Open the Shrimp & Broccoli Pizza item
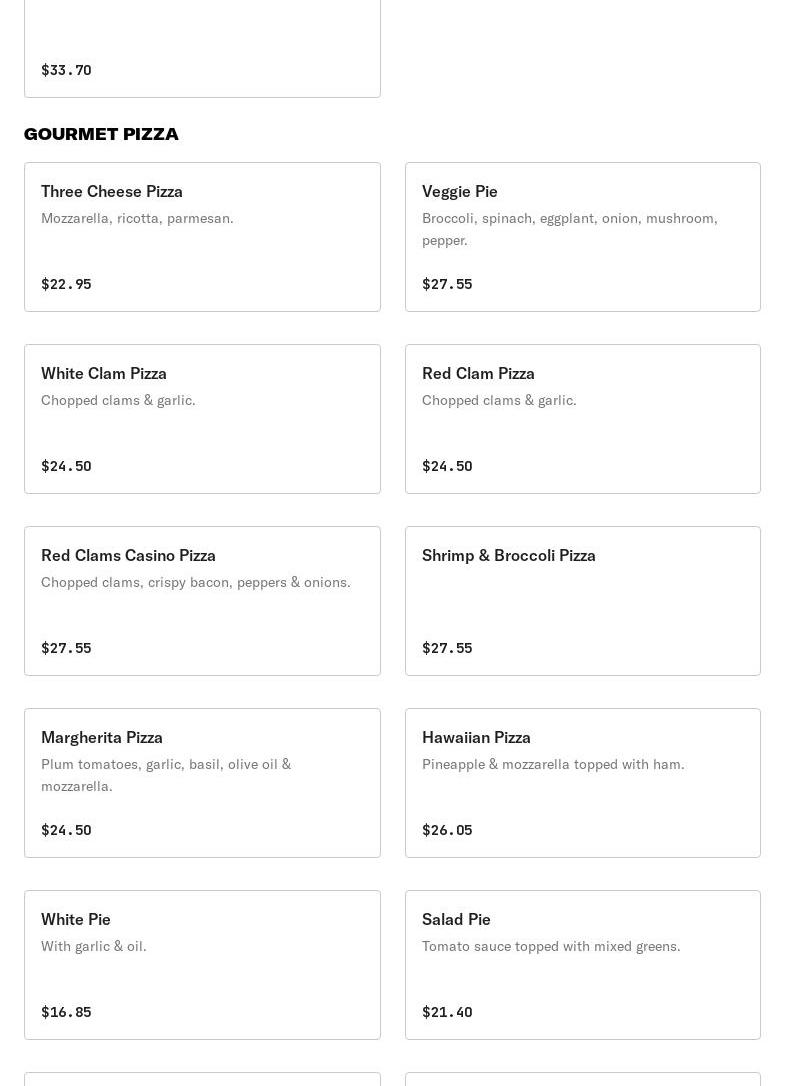Viewport: 785px width, 1086px height. point(582,601)
